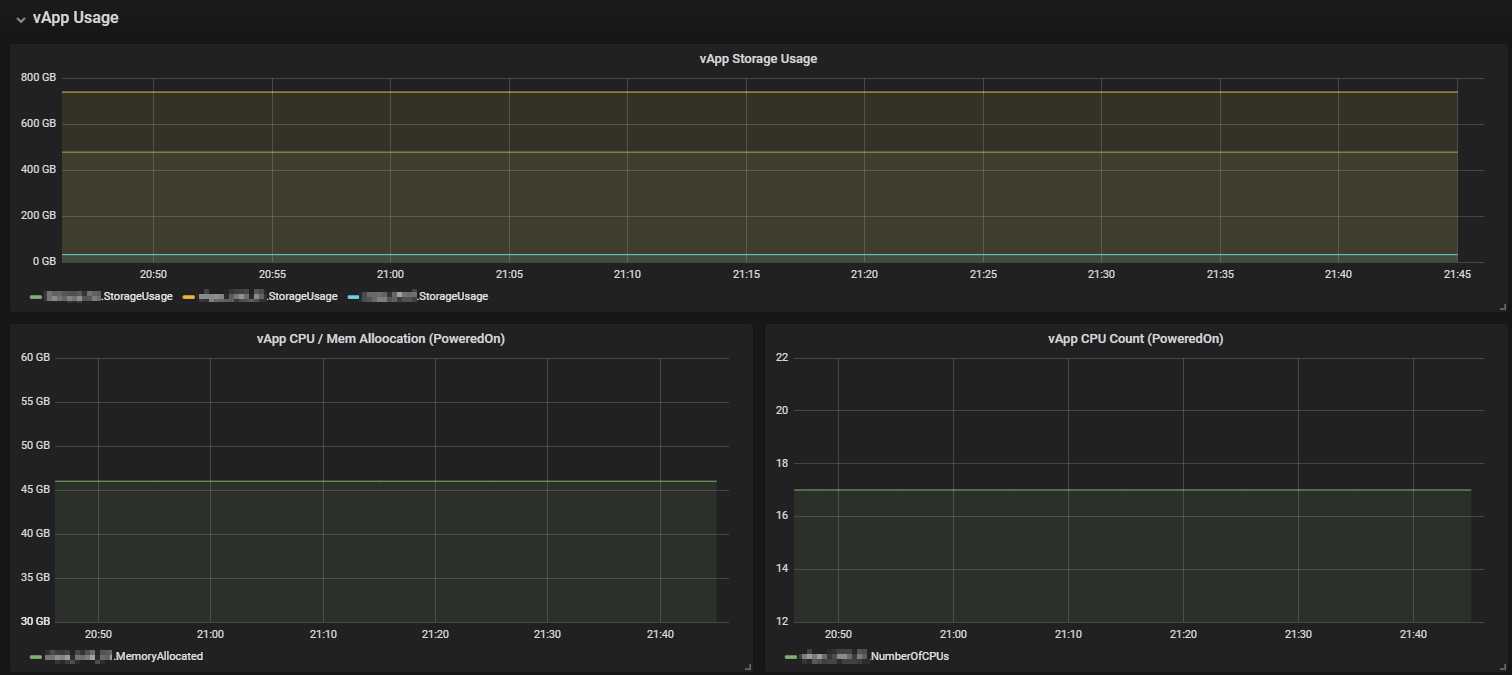Click the cyan StorageUsage legend color swatch
This screenshot has width=1512, height=675.
click(x=352, y=297)
